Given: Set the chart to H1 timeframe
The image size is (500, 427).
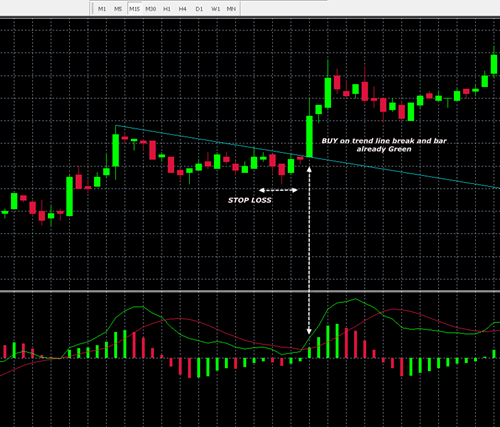Looking at the screenshot, I should [x=167, y=9].
